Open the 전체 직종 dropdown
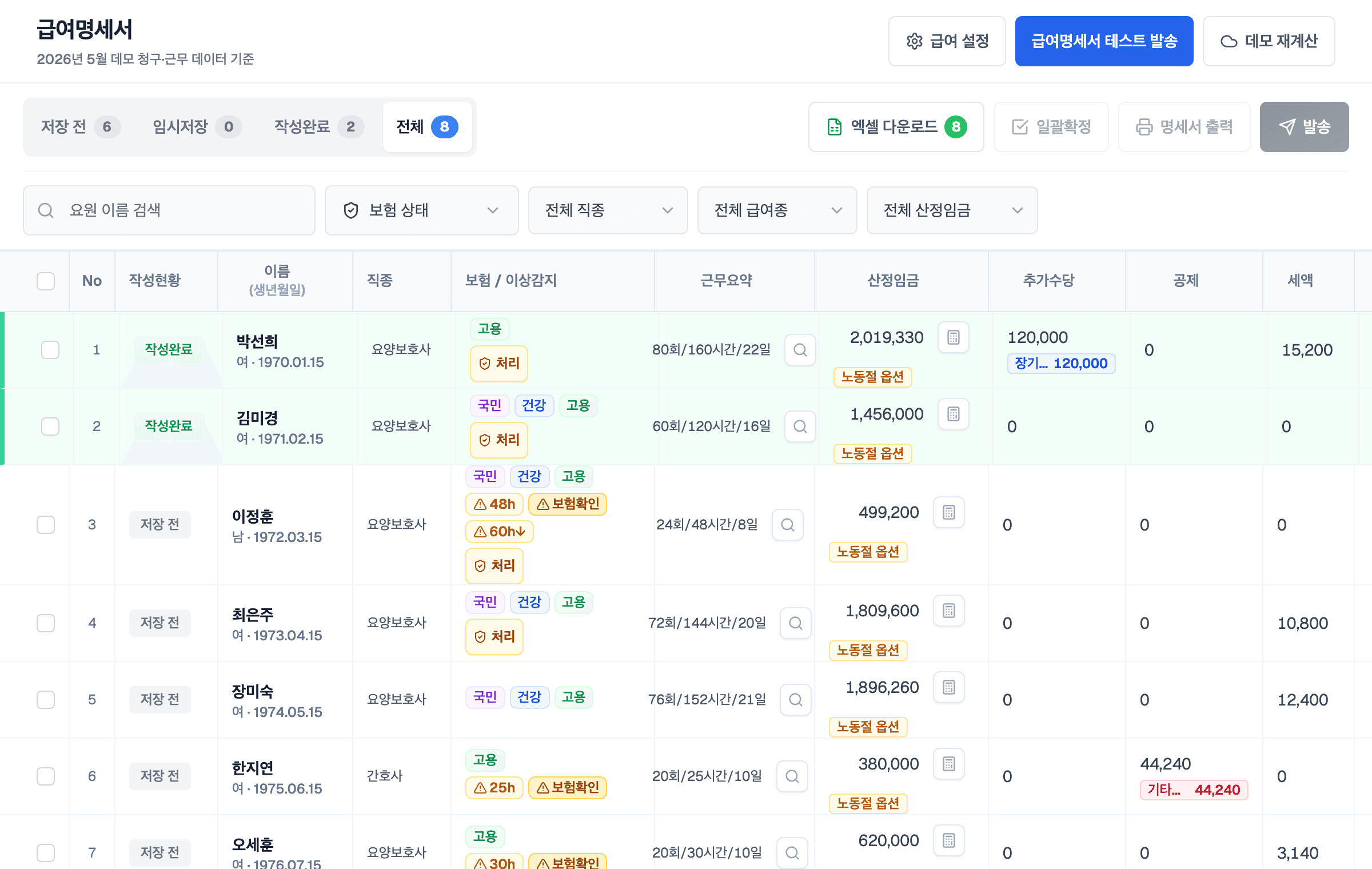 608,210
